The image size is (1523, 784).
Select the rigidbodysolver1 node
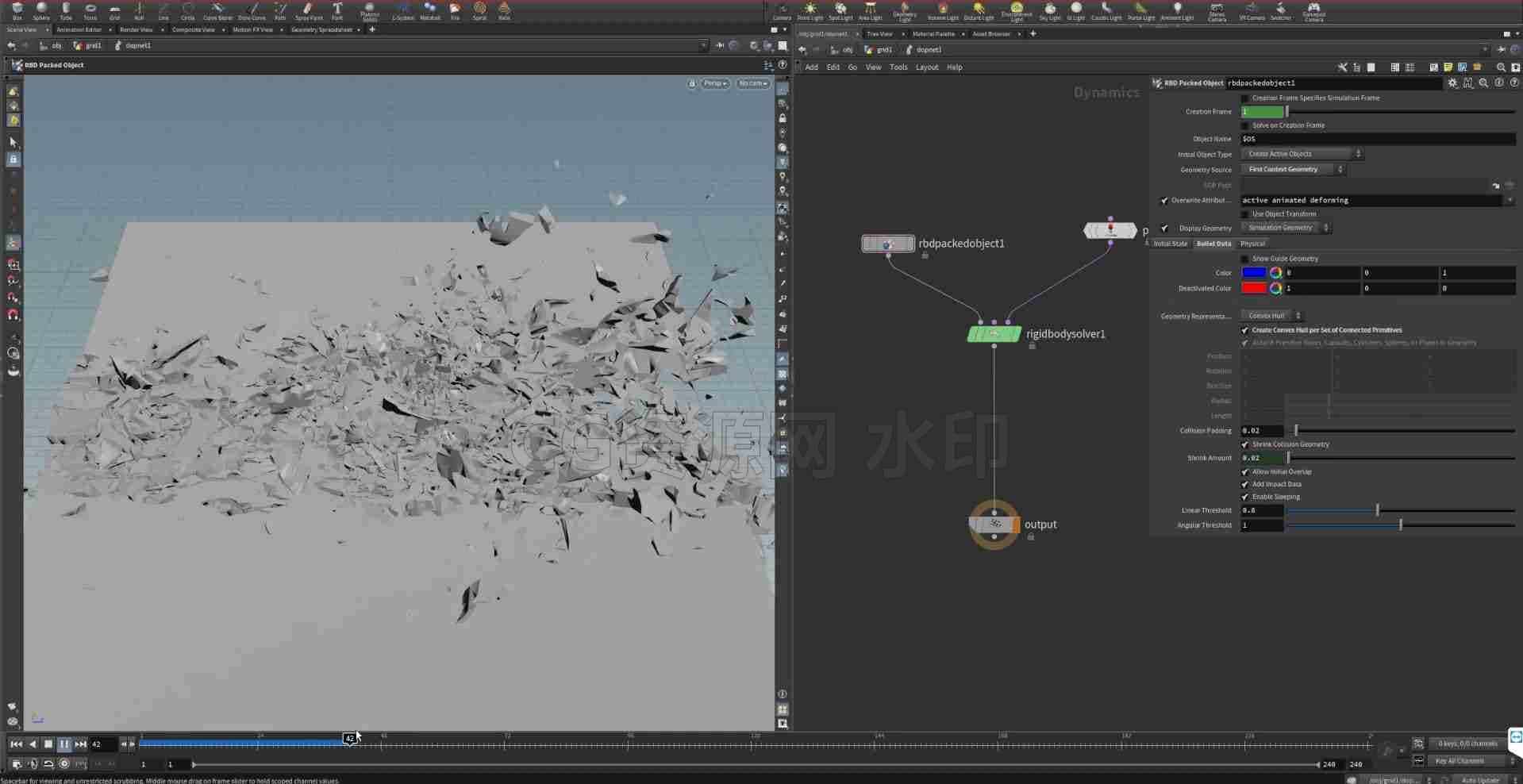tap(994, 334)
